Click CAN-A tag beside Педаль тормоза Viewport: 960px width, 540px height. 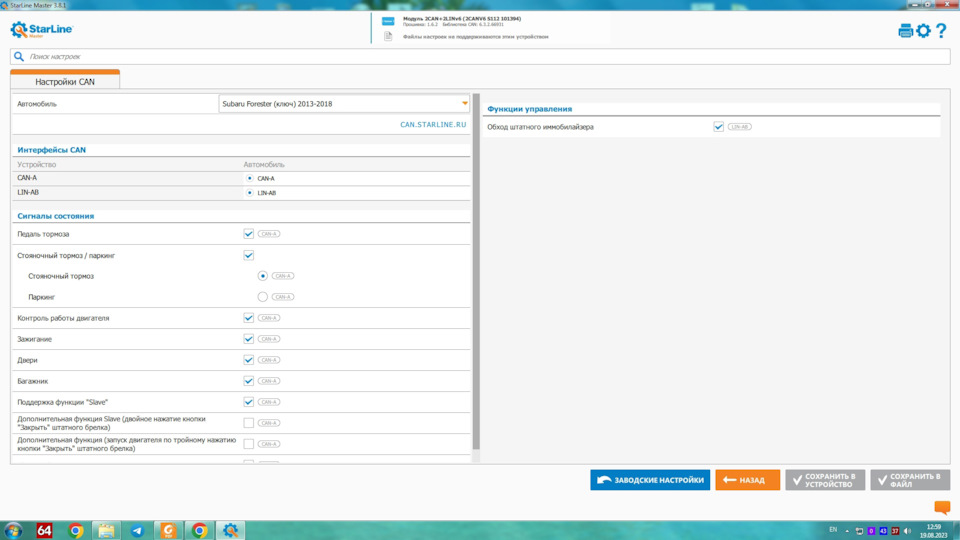[269, 234]
